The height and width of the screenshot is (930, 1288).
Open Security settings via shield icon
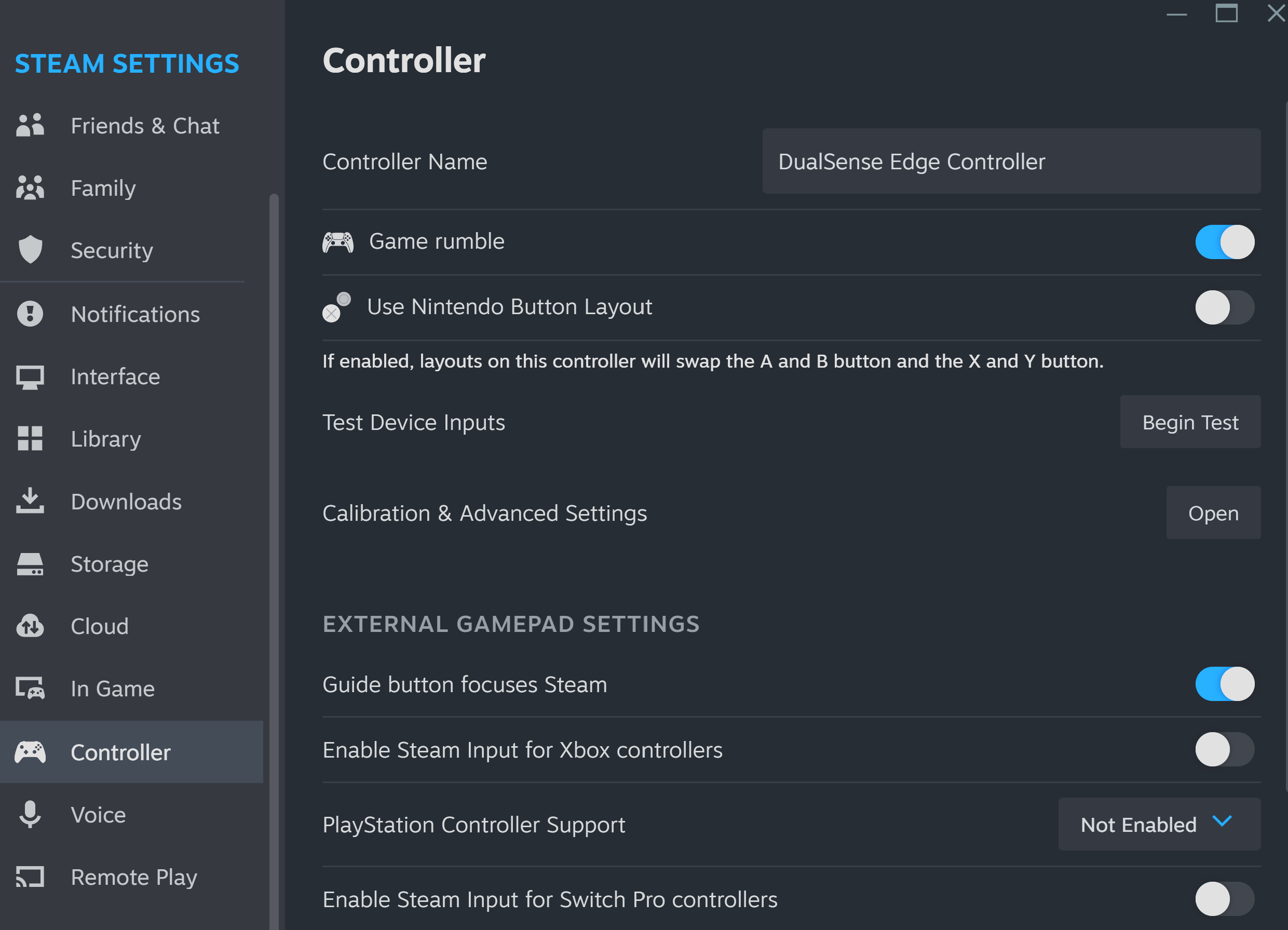point(31,250)
